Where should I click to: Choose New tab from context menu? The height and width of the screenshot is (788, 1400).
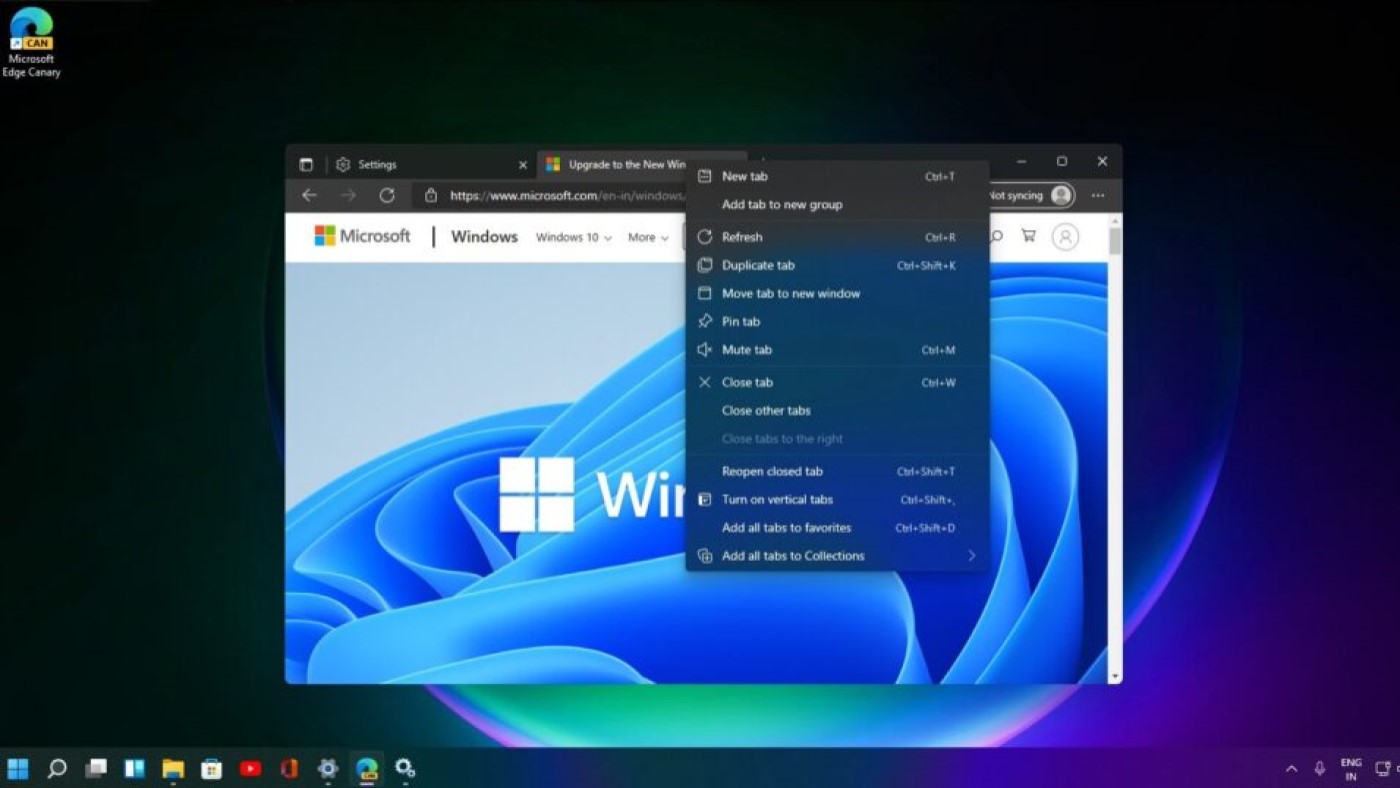click(837, 176)
